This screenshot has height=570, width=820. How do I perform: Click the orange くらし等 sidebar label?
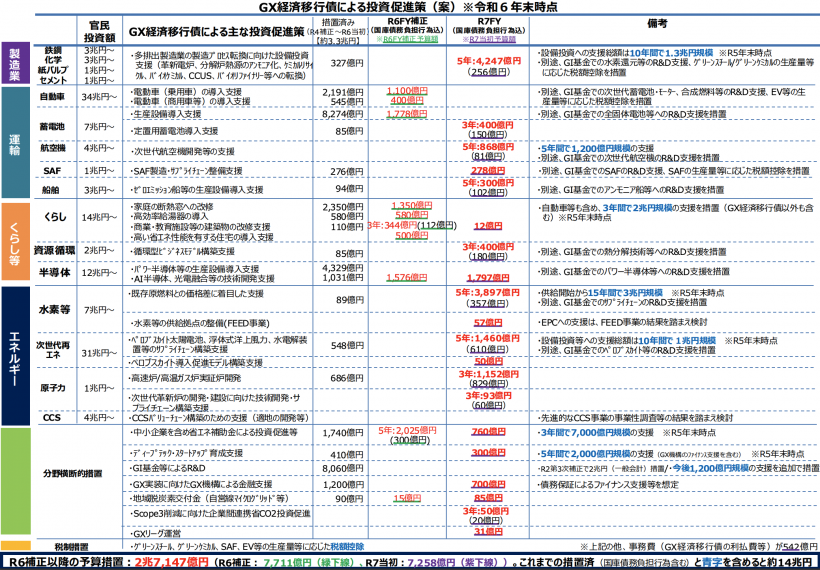click(x=14, y=240)
